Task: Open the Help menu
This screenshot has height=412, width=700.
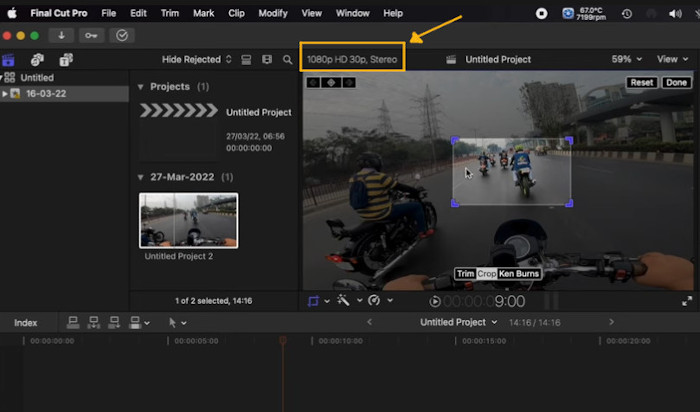Action: [x=393, y=13]
